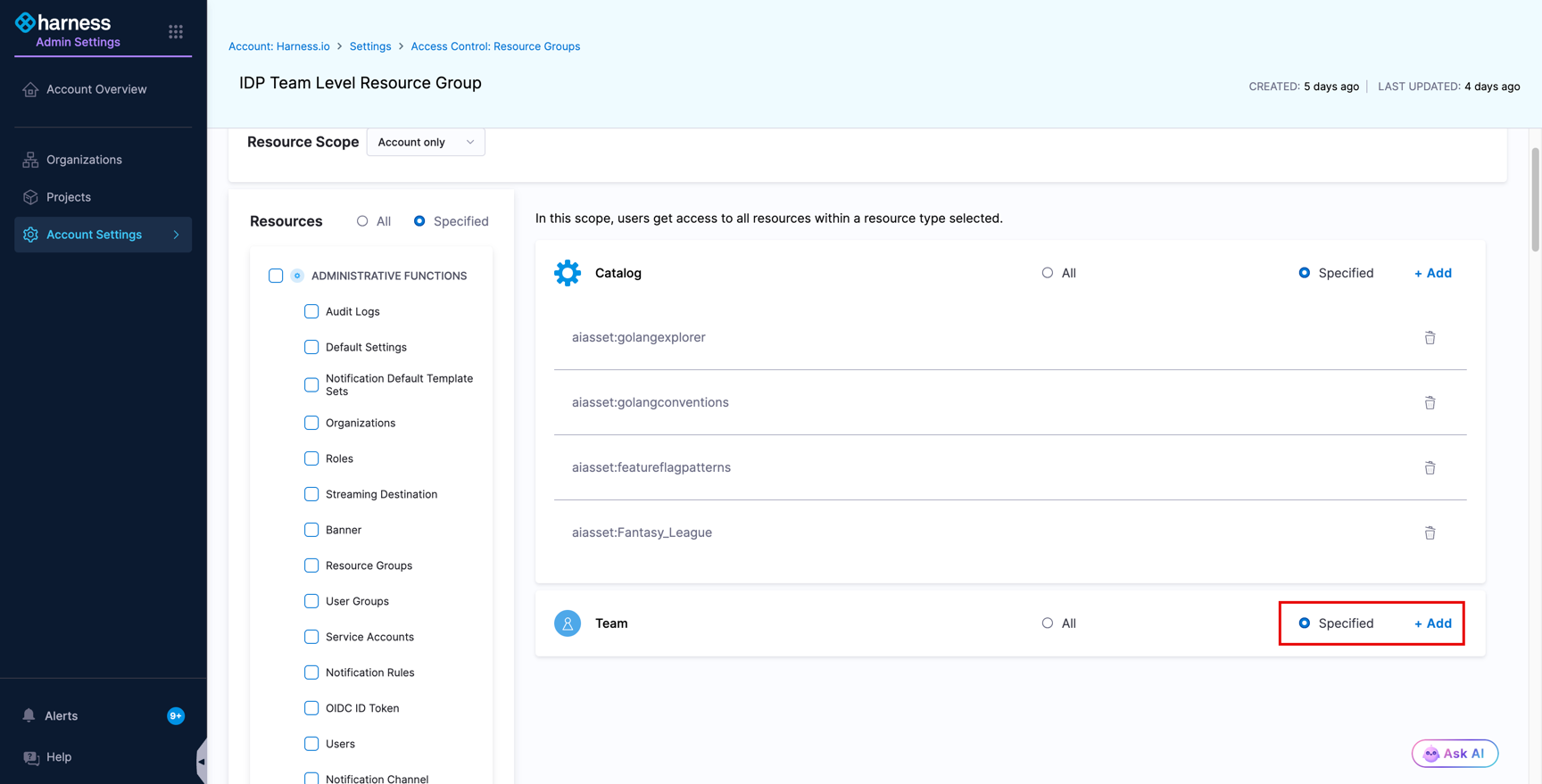1542x784 pixels.
Task: Tick the User Groups checkbox
Action: (311, 601)
